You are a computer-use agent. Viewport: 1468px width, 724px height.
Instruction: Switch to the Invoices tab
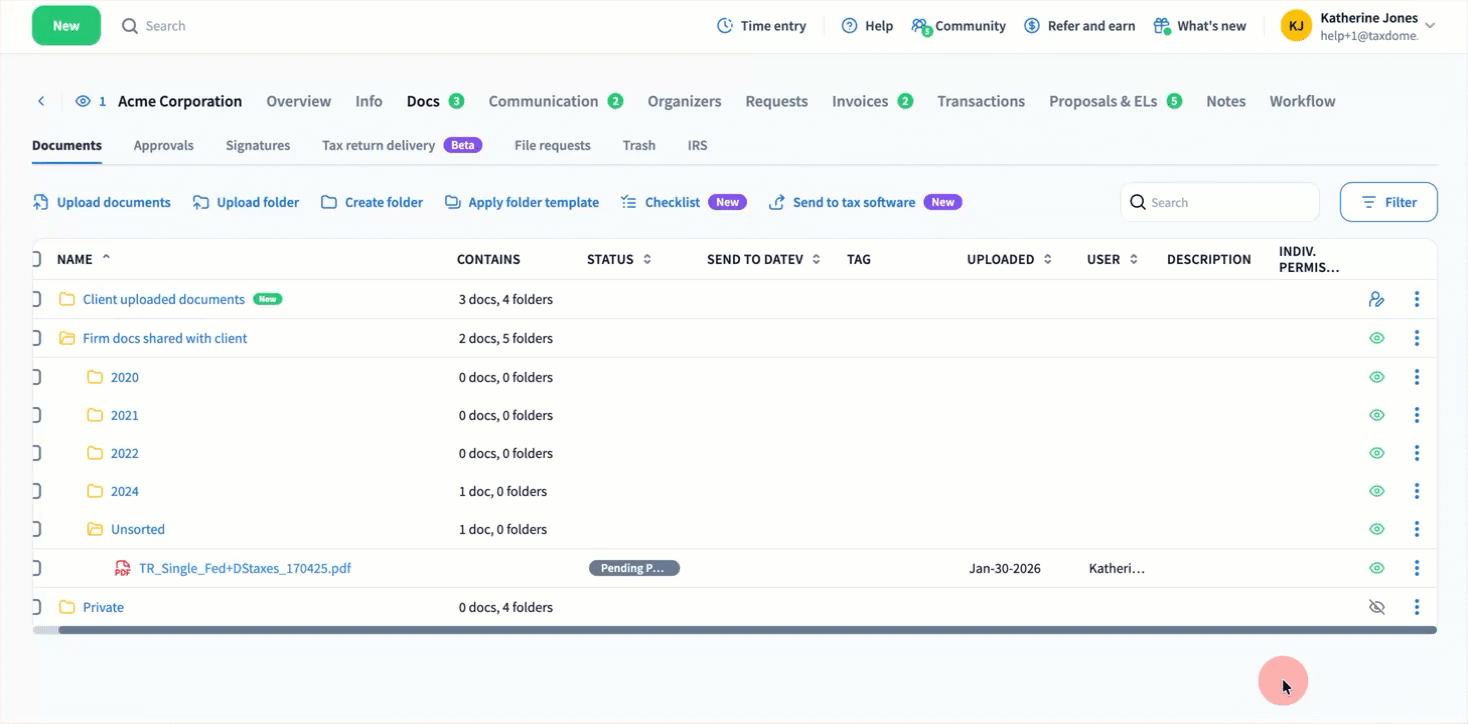[860, 101]
